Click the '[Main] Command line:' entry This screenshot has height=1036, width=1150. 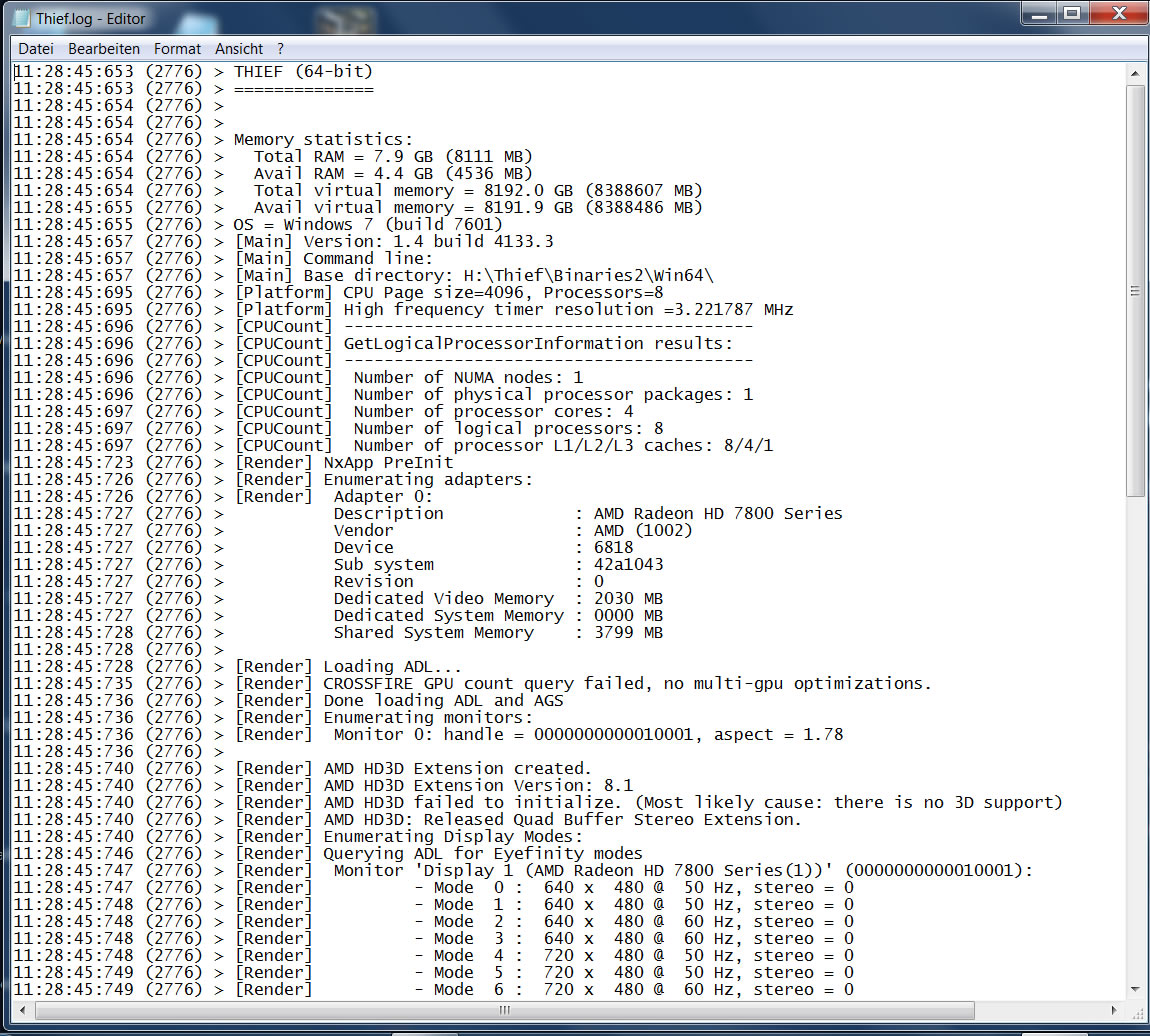coord(334,258)
